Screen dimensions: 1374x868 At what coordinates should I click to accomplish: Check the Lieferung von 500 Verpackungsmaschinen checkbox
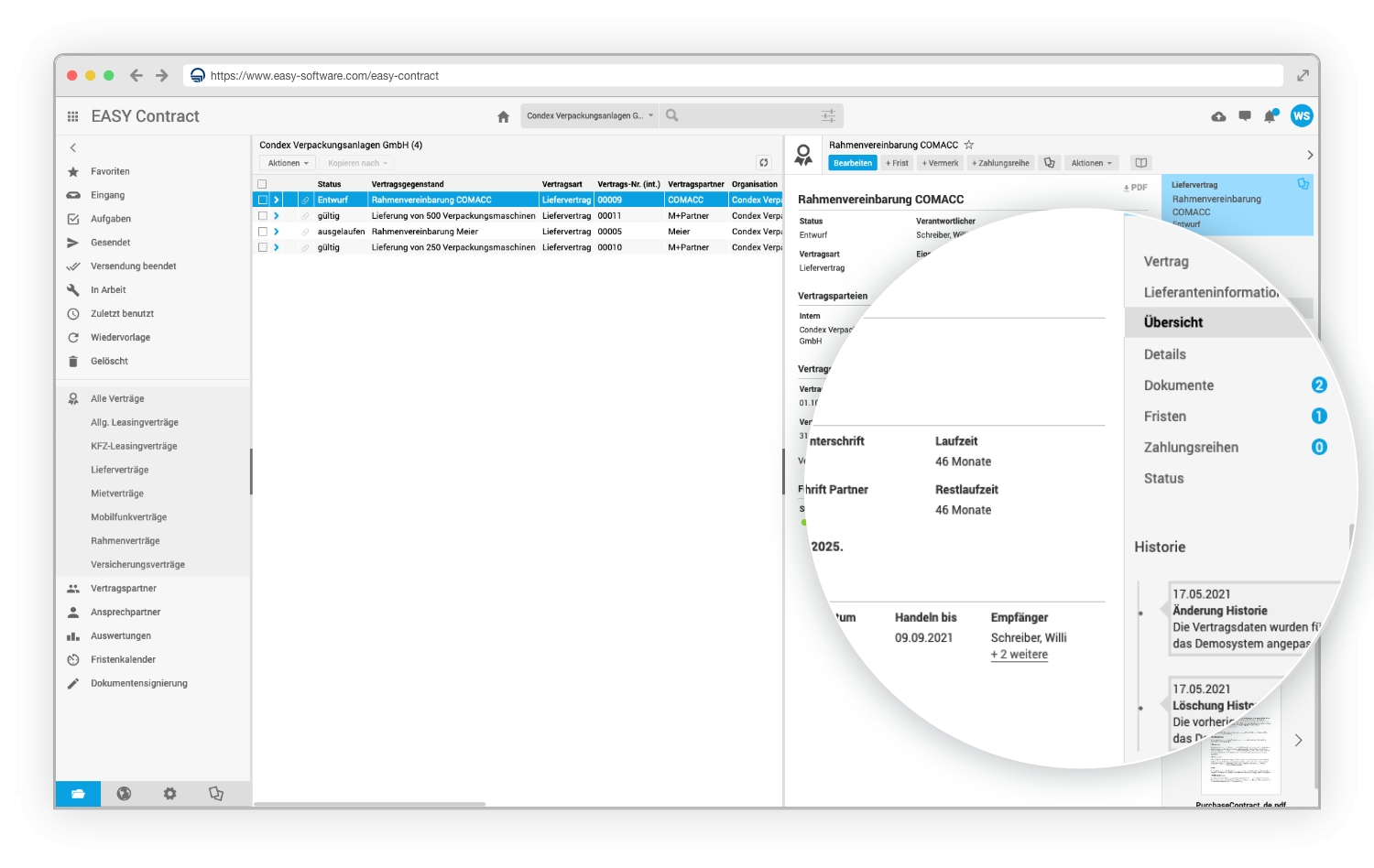click(x=263, y=216)
